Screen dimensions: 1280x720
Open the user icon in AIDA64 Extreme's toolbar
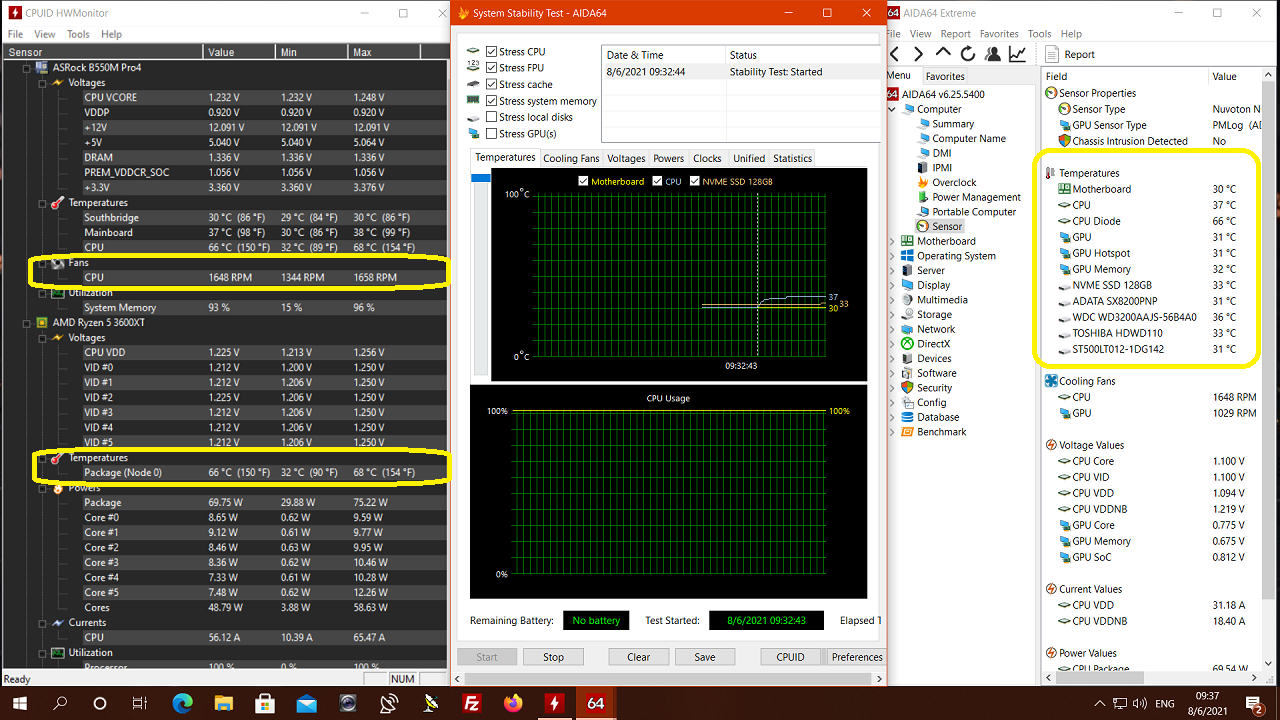(x=992, y=54)
